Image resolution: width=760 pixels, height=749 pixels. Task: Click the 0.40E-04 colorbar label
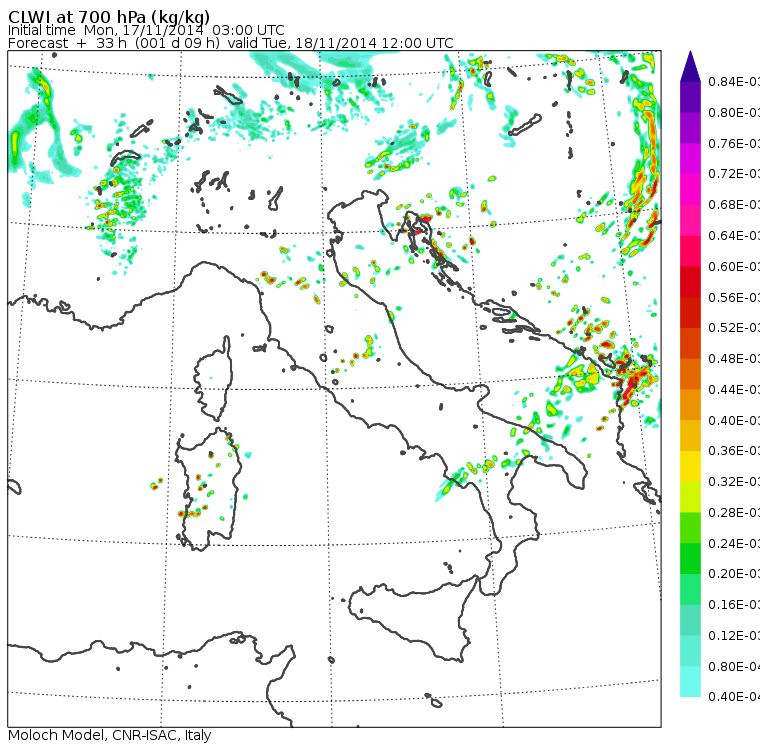[734, 697]
